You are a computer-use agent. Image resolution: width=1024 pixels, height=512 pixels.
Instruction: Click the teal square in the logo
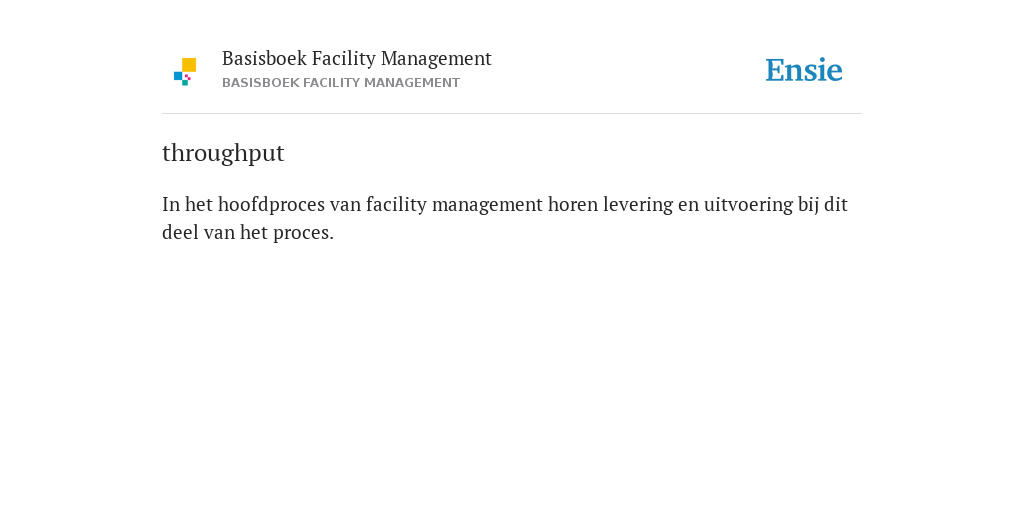[x=185, y=83]
